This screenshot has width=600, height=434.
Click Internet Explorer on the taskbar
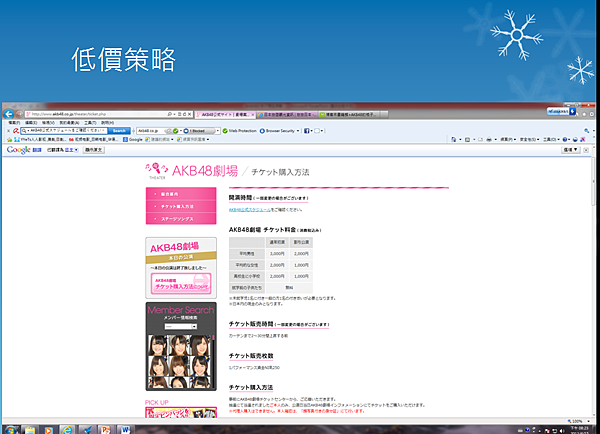pyautogui.click(x=67, y=429)
